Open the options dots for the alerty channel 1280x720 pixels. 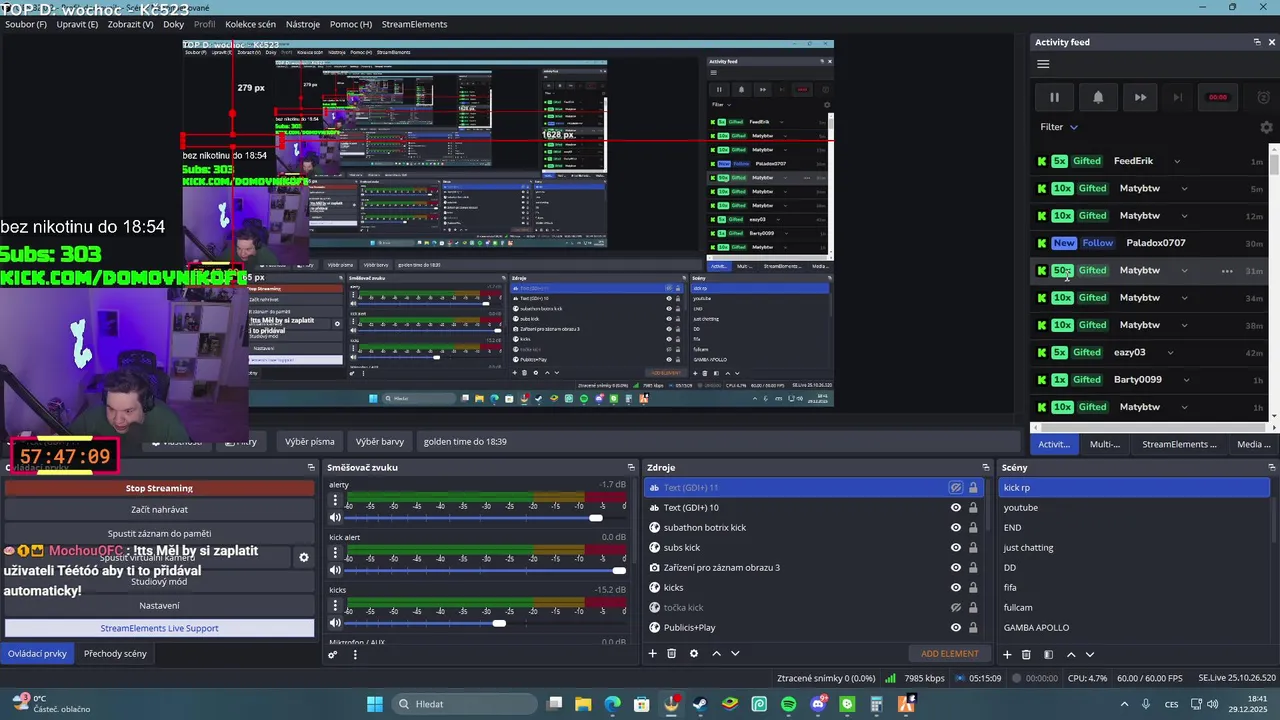coord(335,499)
